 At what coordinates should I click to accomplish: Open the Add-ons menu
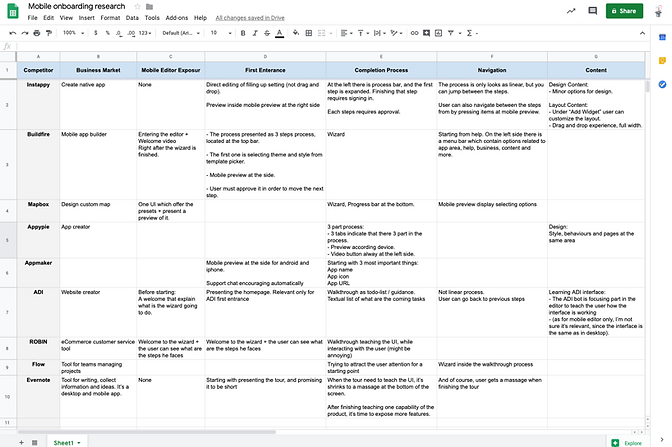[x=177, y=18]
